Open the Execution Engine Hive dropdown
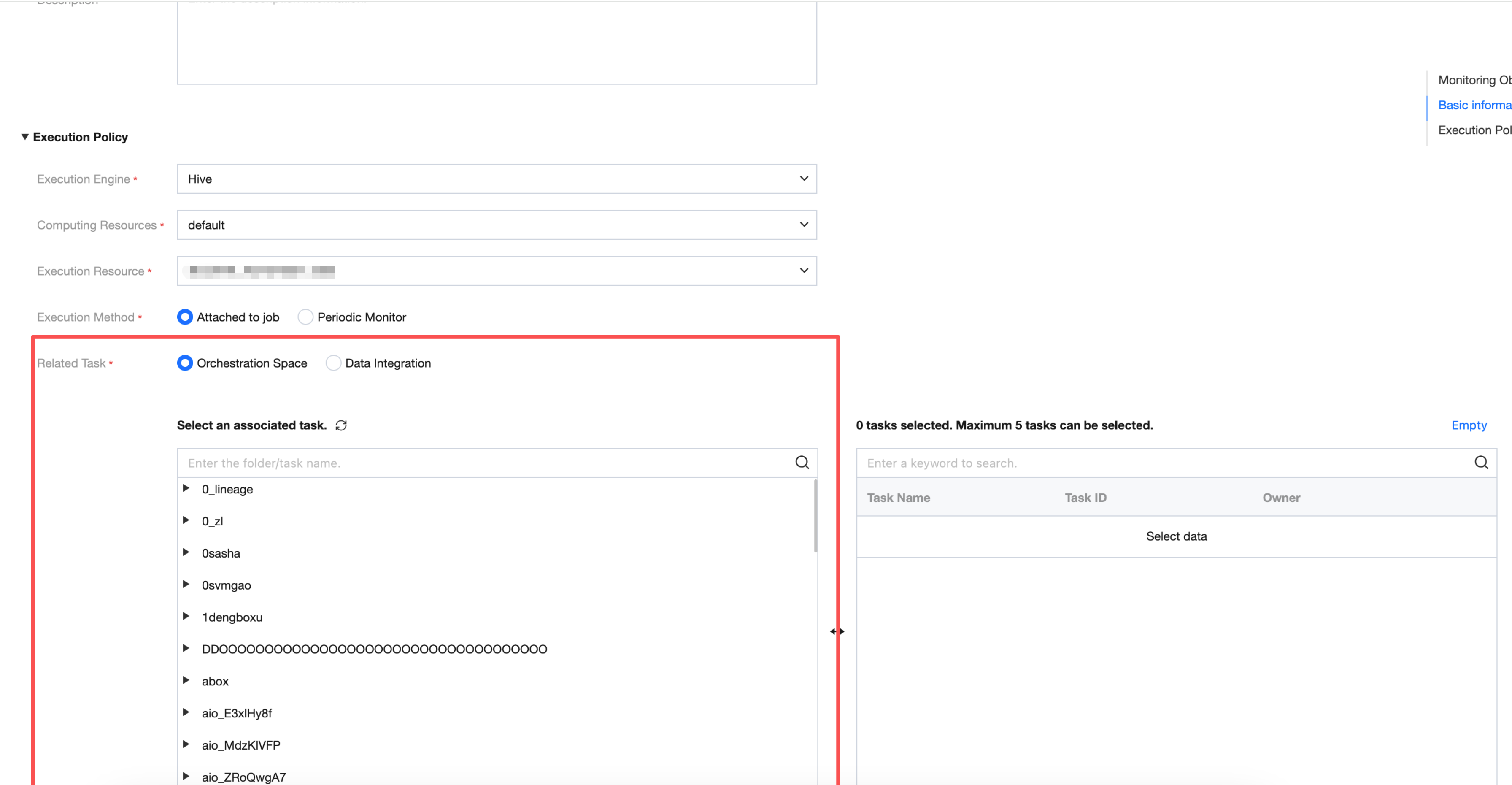1512x785 pixels. (497, 179)
